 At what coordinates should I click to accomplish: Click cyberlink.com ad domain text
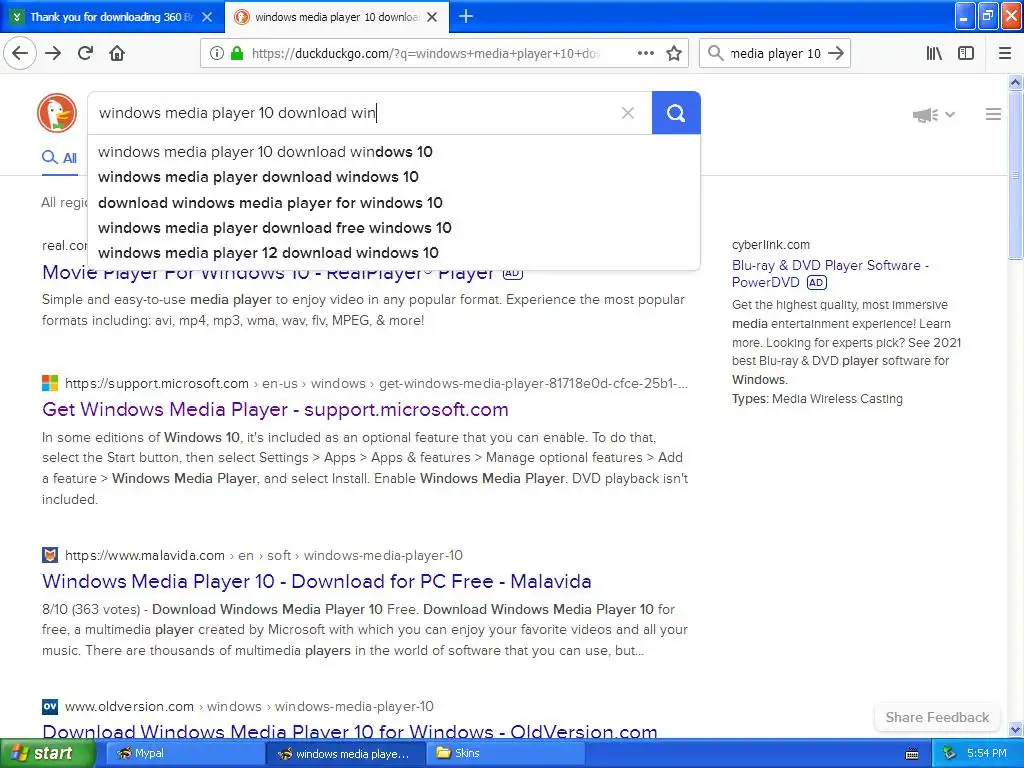[x=771, y=245]
